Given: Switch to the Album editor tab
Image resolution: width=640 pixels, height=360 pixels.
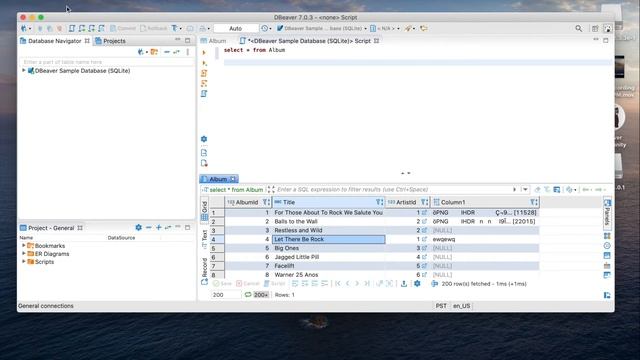Looking at the screenshot, I should coord(213,41).
